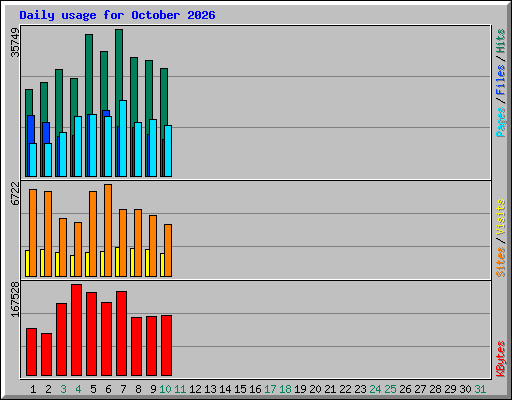Click the yellow visits bar for day 7
The width and height of the screenshot is (512, 400).
[x=117, y=262]
